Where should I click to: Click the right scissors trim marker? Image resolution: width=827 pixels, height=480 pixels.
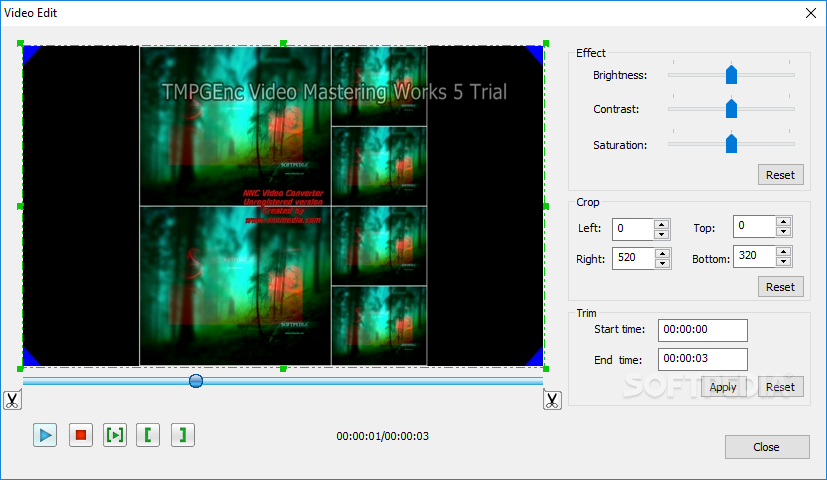coord(552,400)
